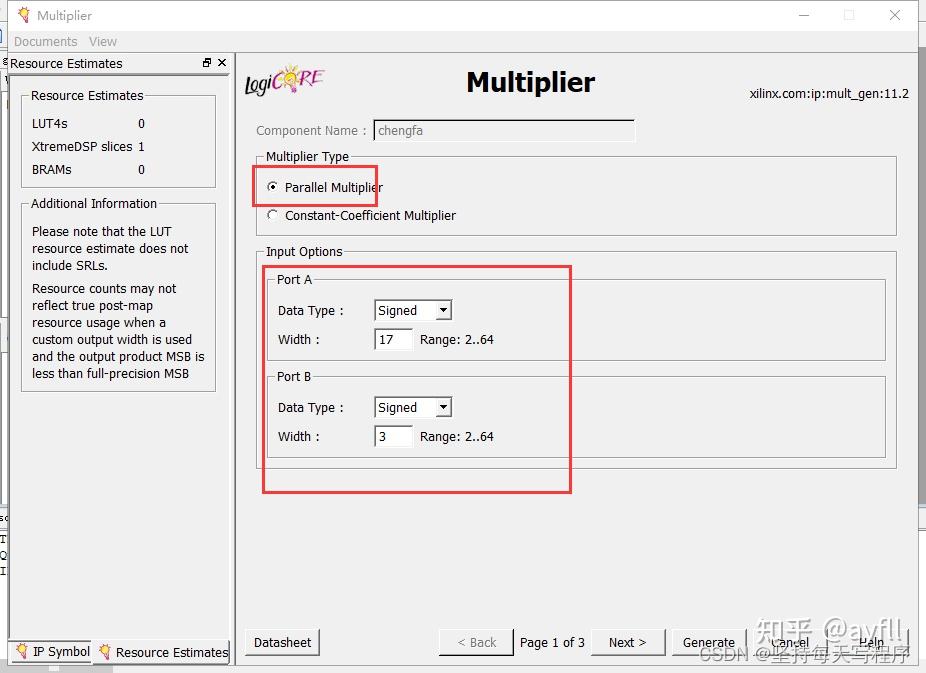Click the float icon on Resource Estimates panel
This screenshot has width=926, height=673.
click(207, 62)
